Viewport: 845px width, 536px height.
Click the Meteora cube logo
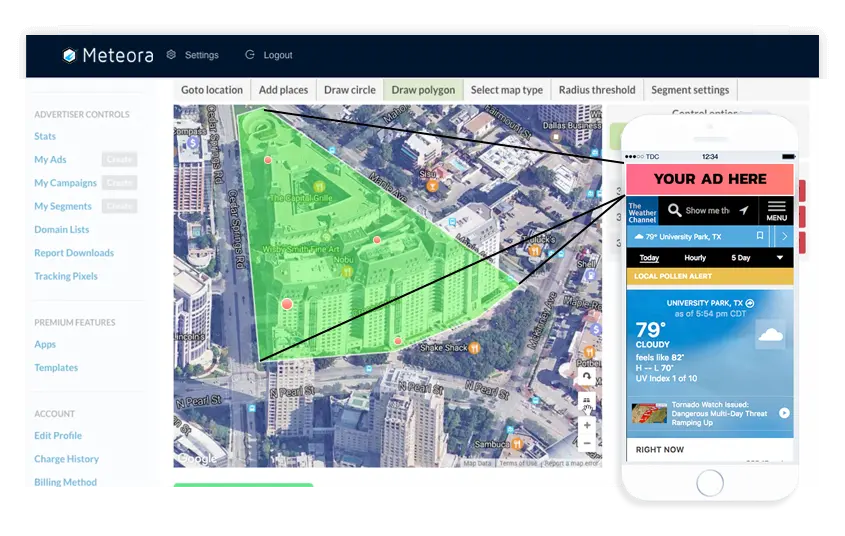coord(69,55)
